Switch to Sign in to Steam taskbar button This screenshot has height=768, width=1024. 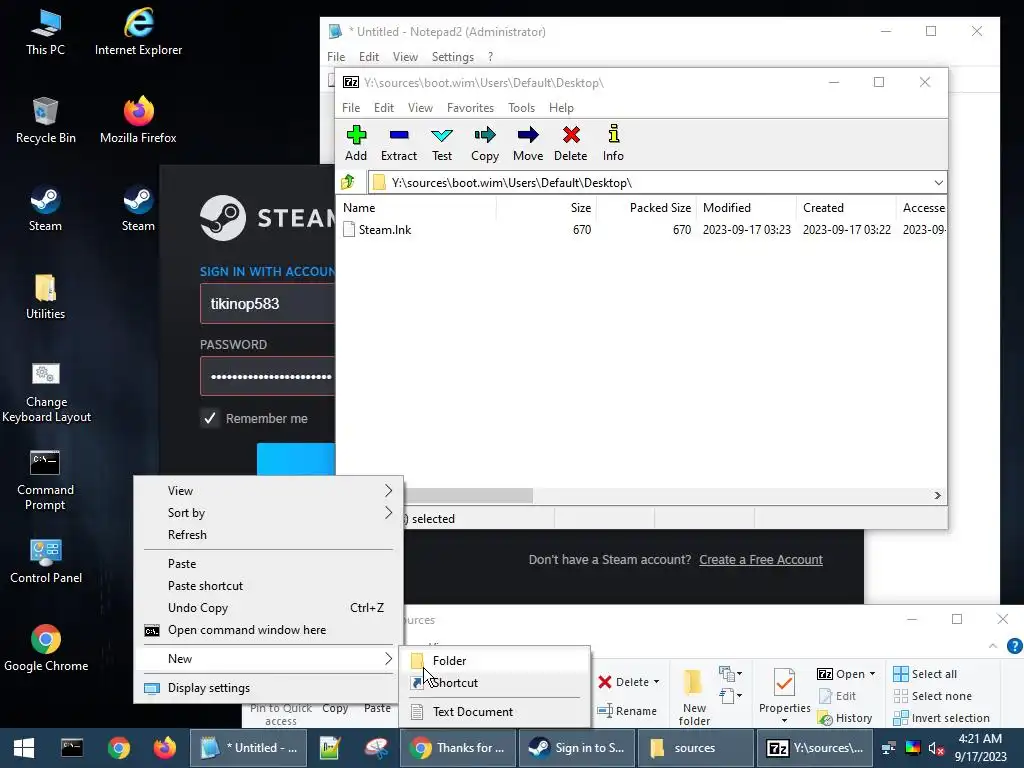(x=577, y=748)
